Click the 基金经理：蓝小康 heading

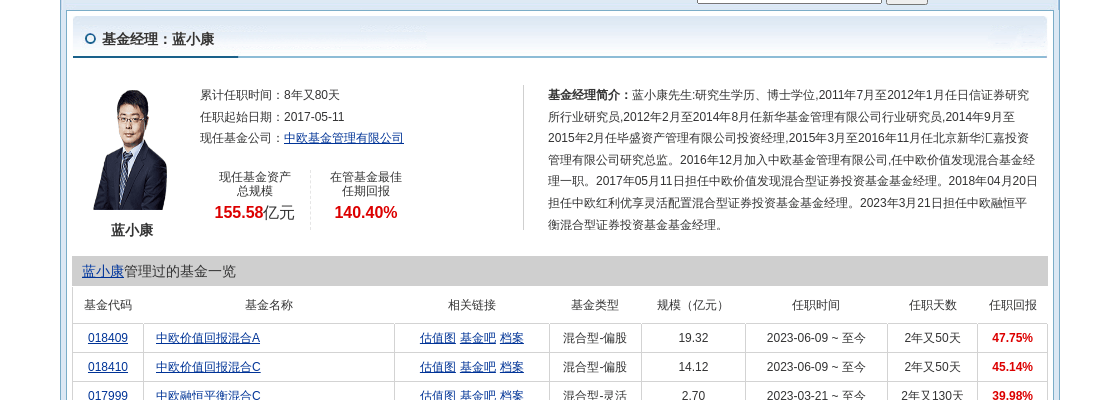click(x=158, y=39)
